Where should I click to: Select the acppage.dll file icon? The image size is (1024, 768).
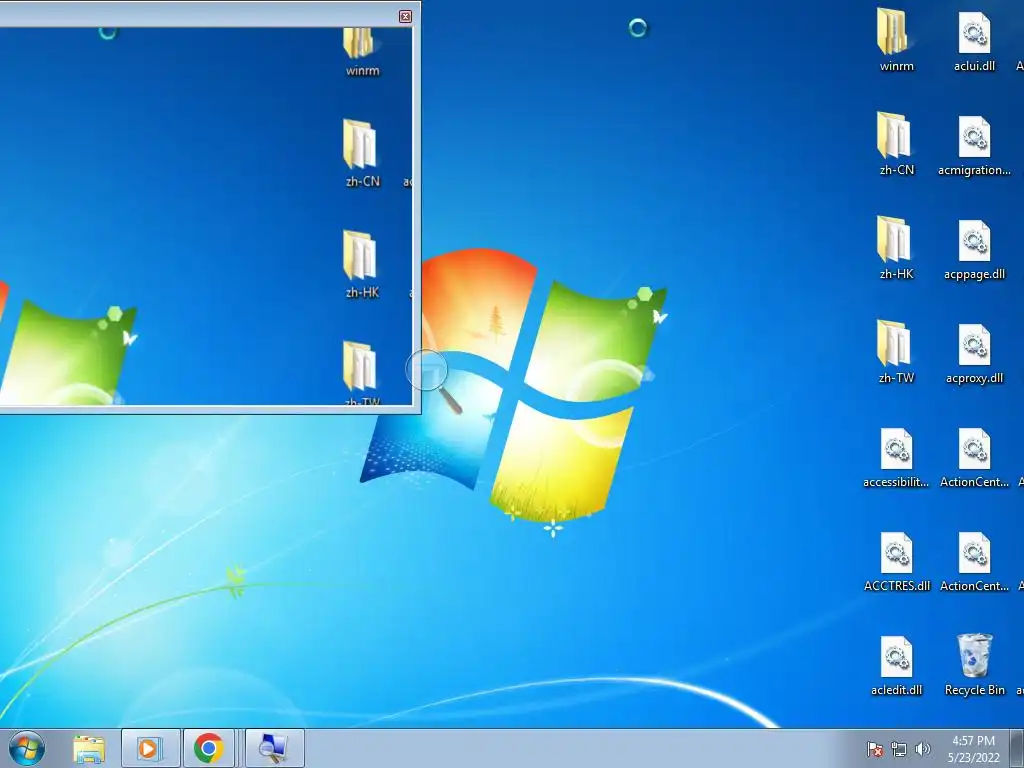[974, 249]
